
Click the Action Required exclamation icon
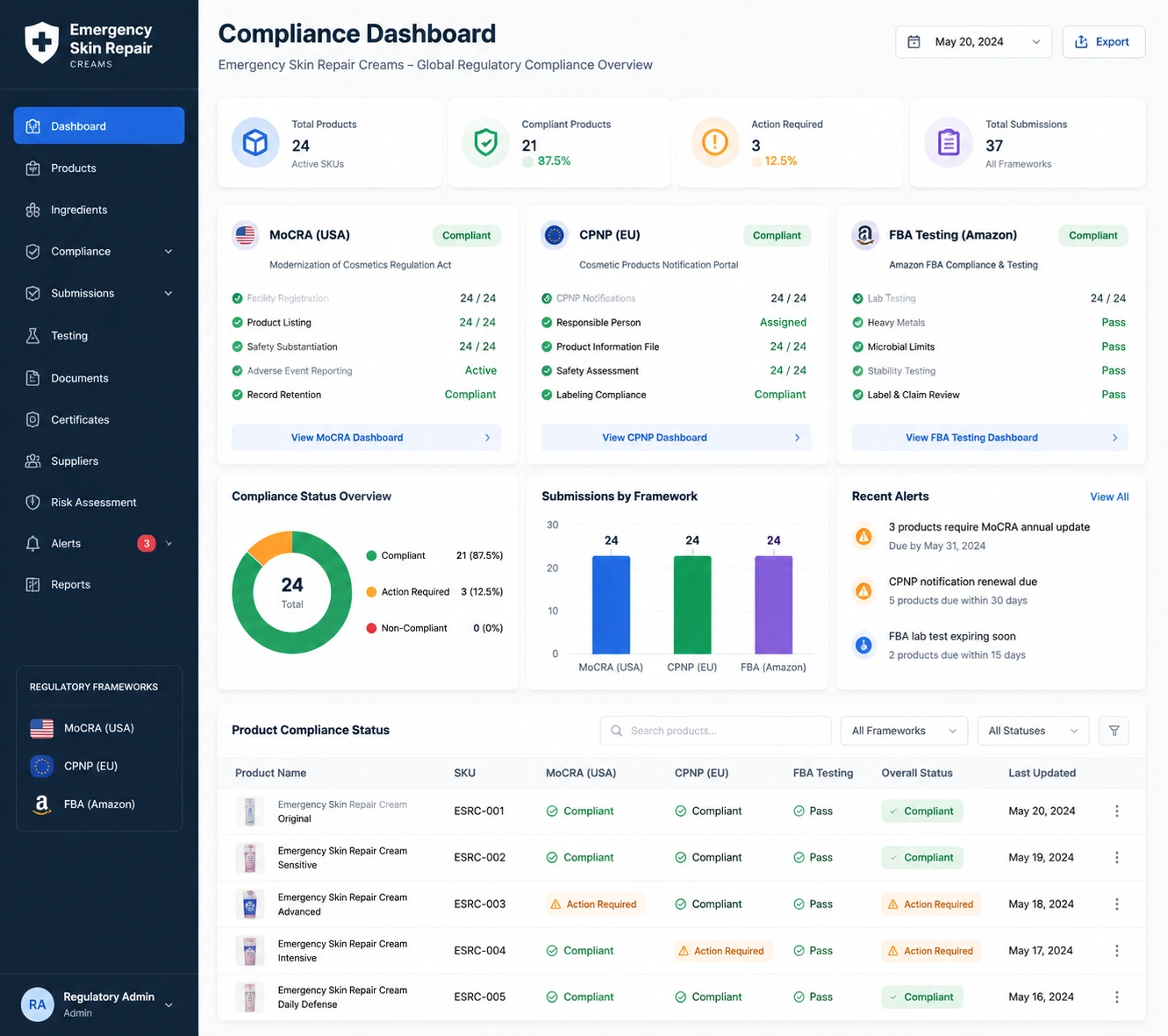pyautogui.click(x=715, y=142)
